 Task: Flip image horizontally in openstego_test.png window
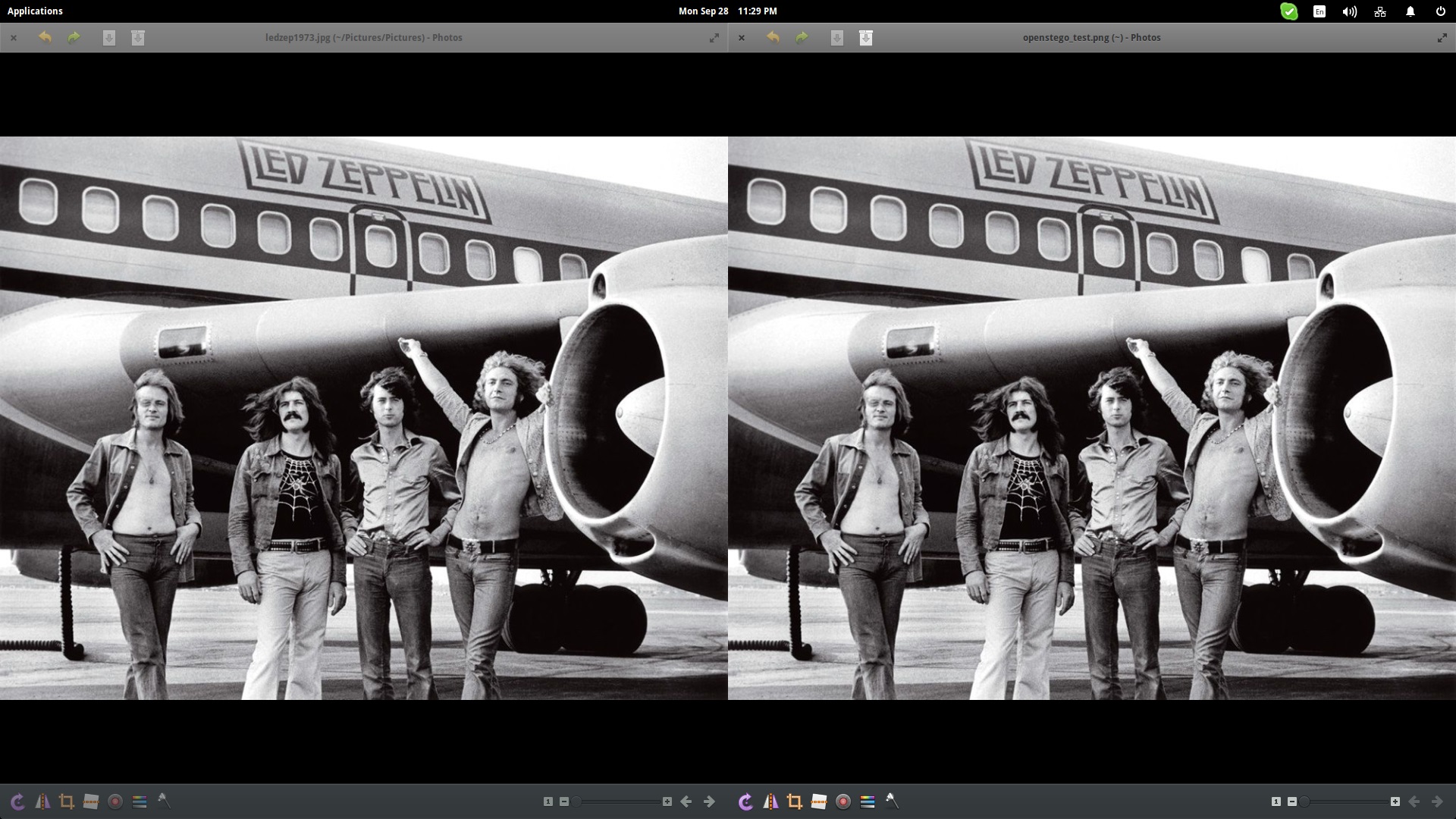[770, 802]
